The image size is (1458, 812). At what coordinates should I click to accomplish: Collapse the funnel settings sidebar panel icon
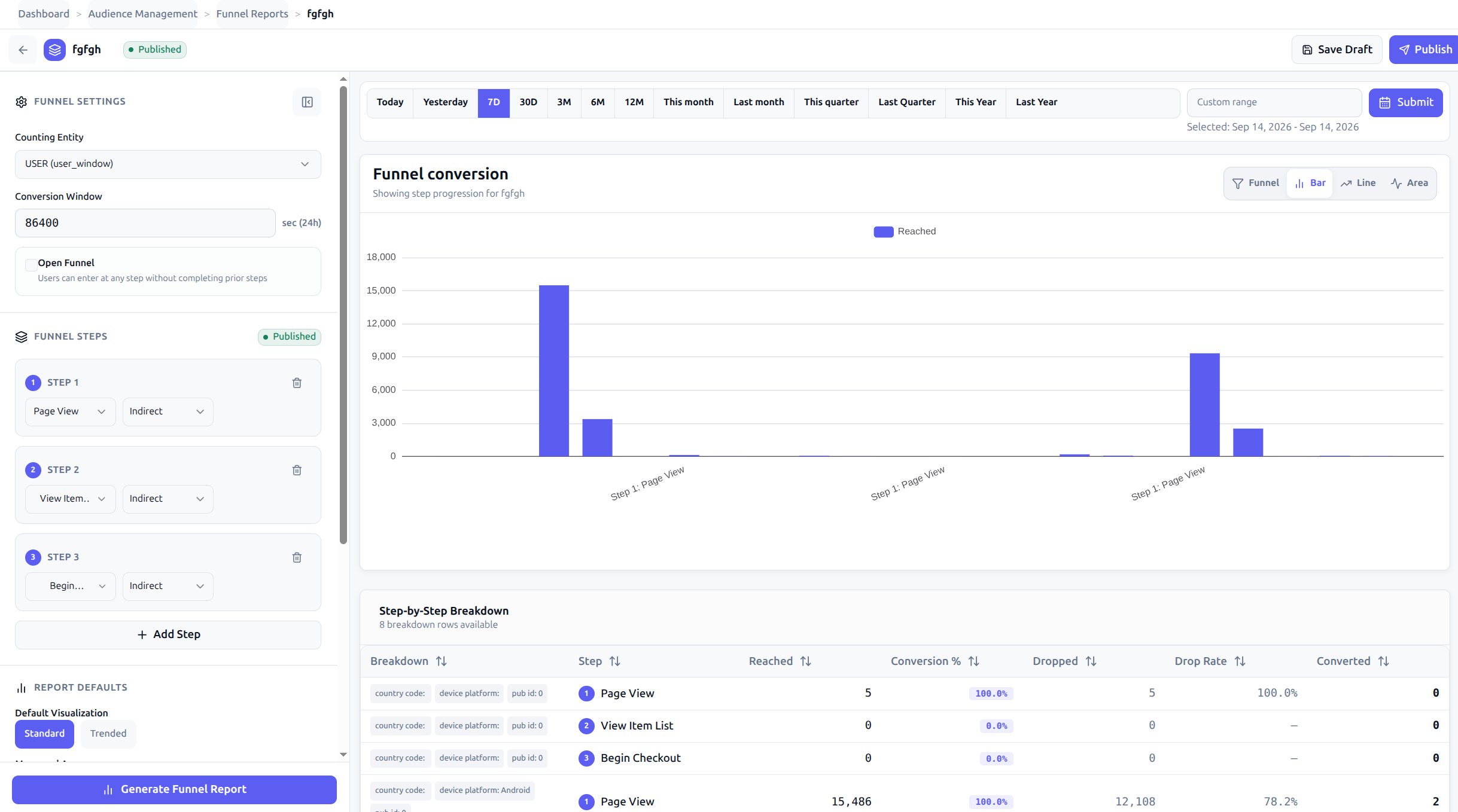tap(307, 102)
